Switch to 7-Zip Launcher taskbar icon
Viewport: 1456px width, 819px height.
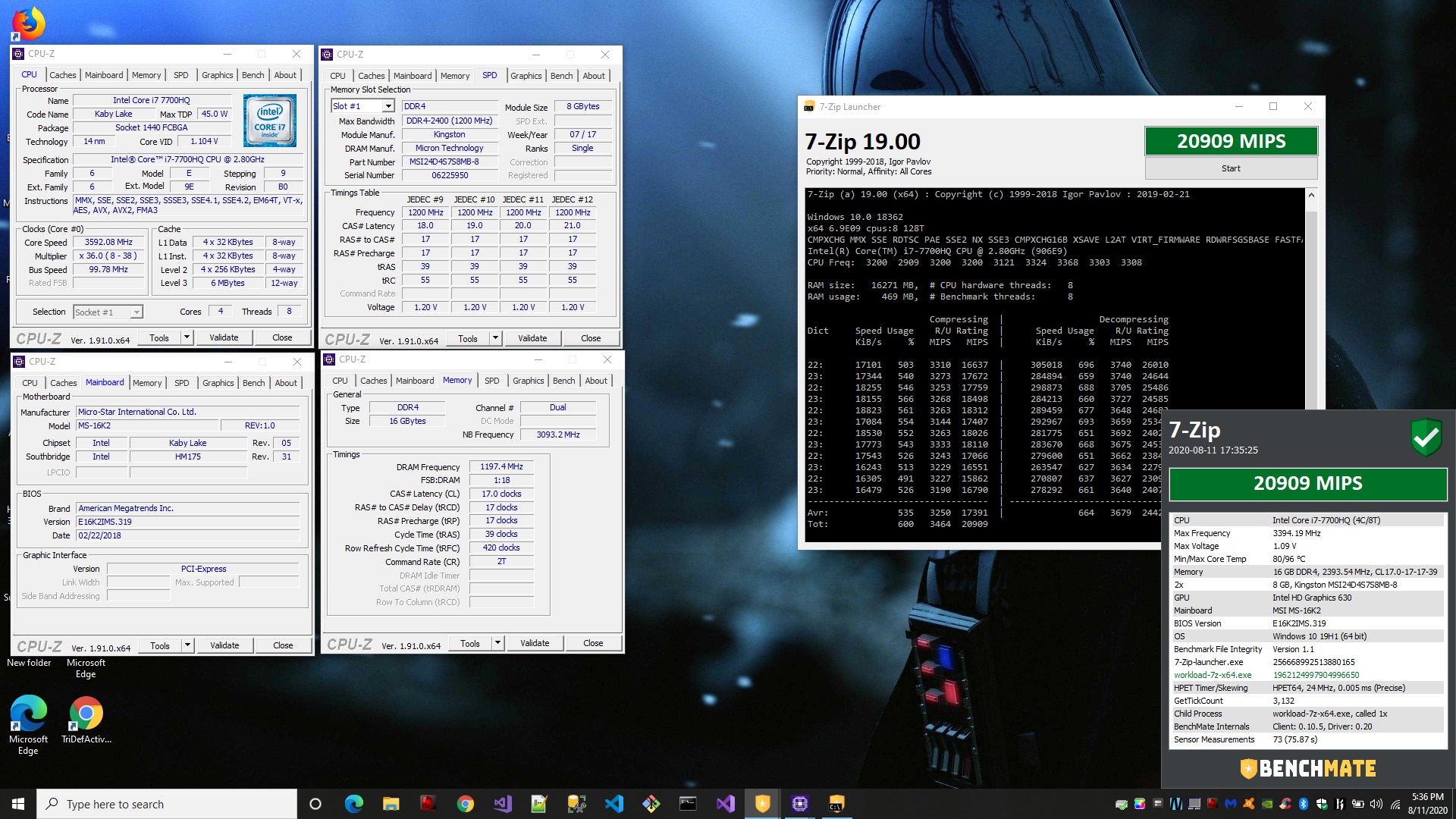click(x=836, y=804)
